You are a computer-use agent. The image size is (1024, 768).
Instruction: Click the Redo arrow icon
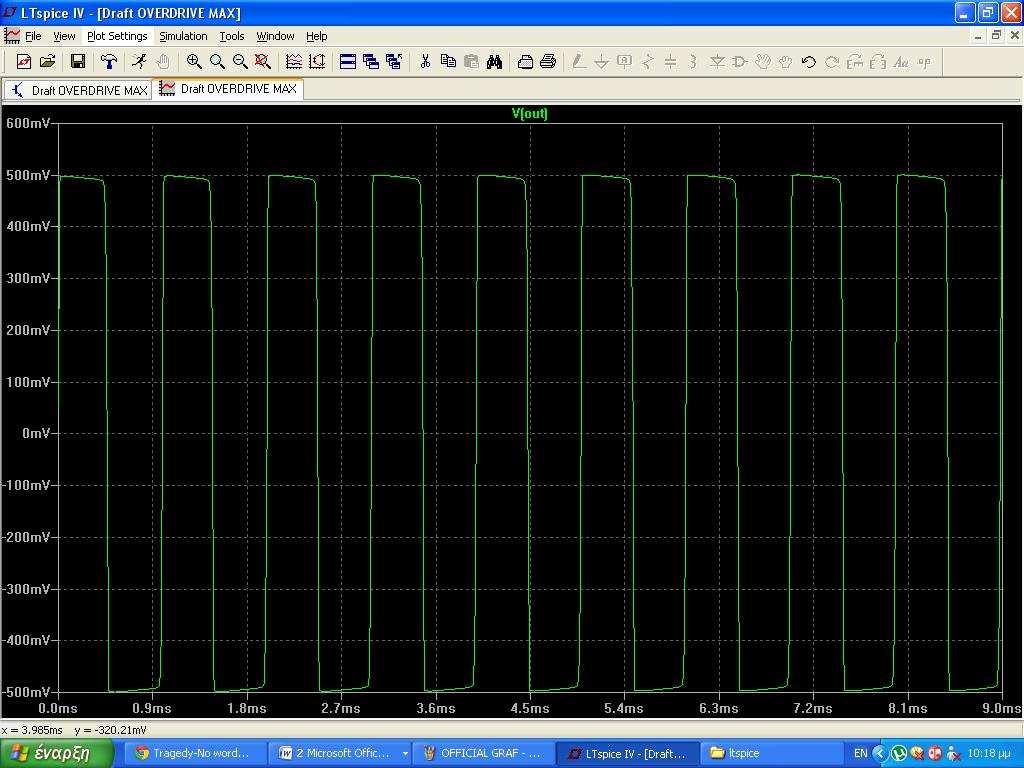click(x=831, y=61)
